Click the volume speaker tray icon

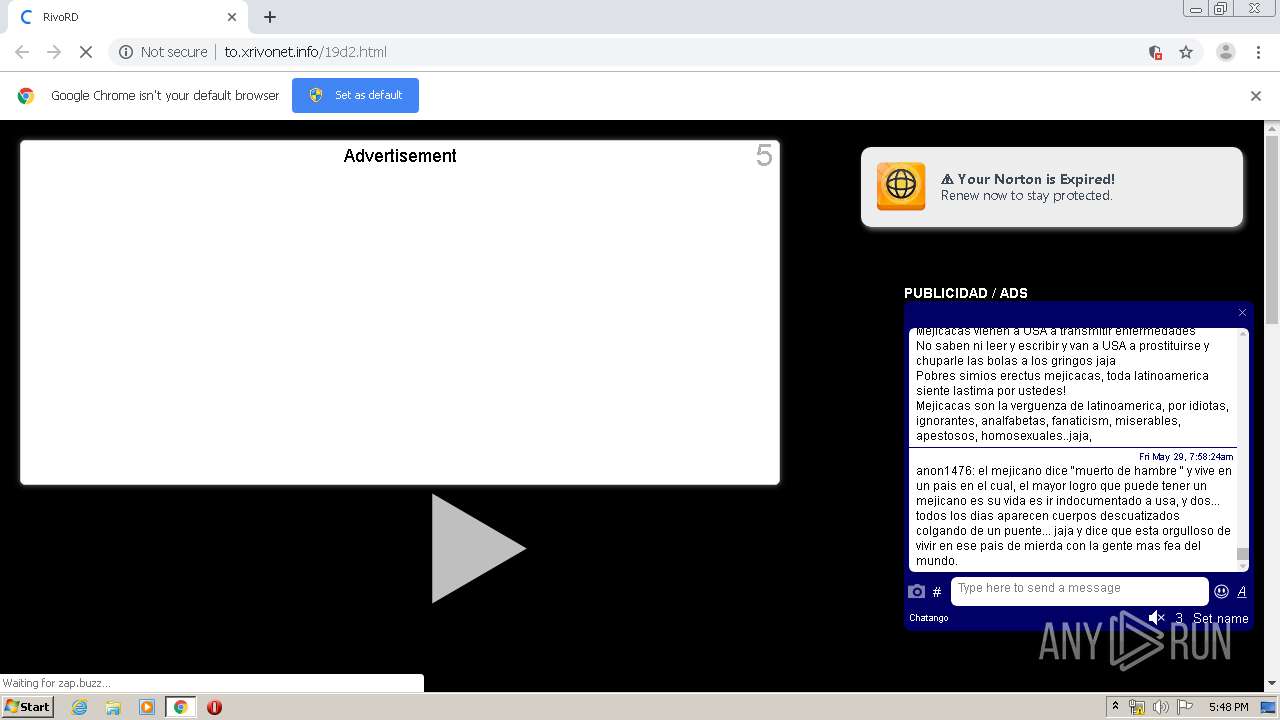coord(1161,707)
